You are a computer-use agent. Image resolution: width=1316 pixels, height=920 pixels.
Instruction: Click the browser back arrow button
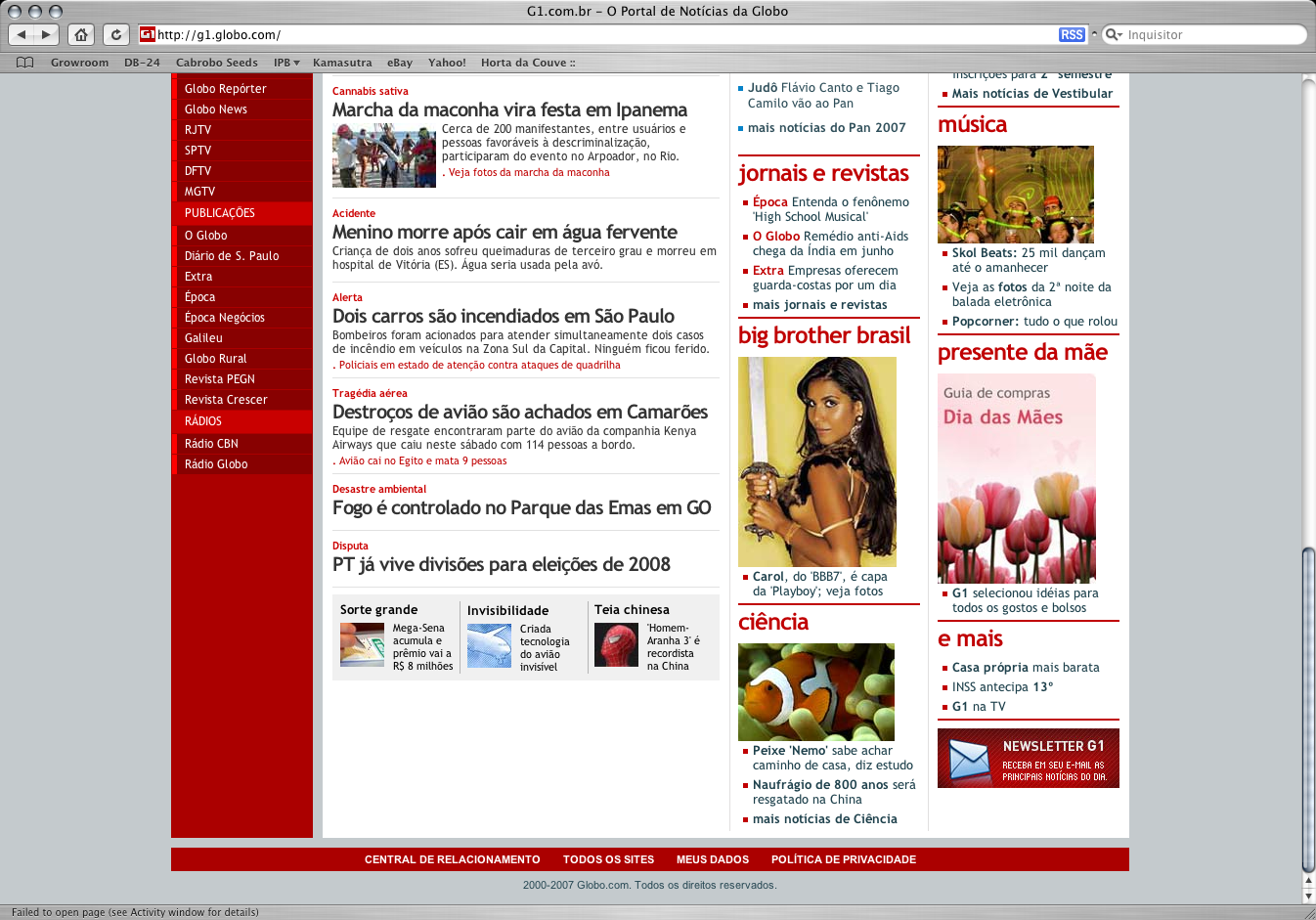pyautogui.click(x=22, y=34)
